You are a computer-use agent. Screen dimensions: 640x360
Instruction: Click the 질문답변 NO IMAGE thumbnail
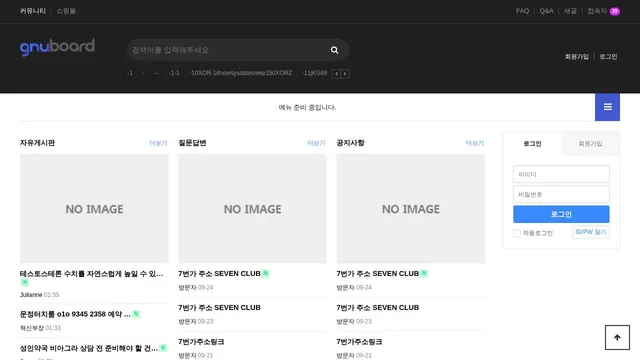tap(252, 209)
